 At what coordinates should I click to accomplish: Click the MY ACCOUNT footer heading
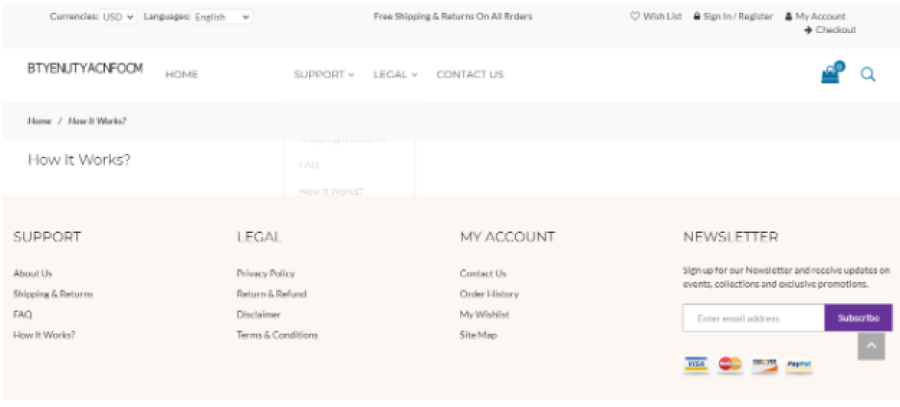pos(507,237)
